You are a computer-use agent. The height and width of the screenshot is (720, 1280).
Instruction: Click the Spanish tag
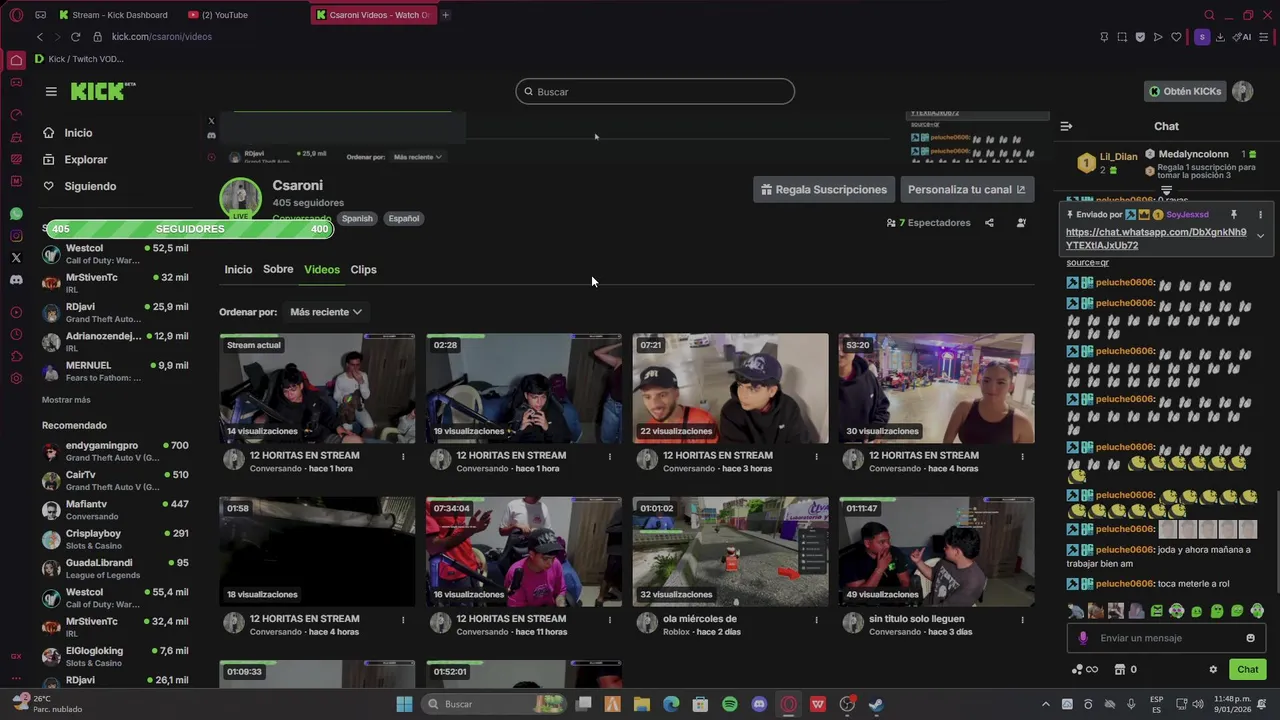(357, 218)
